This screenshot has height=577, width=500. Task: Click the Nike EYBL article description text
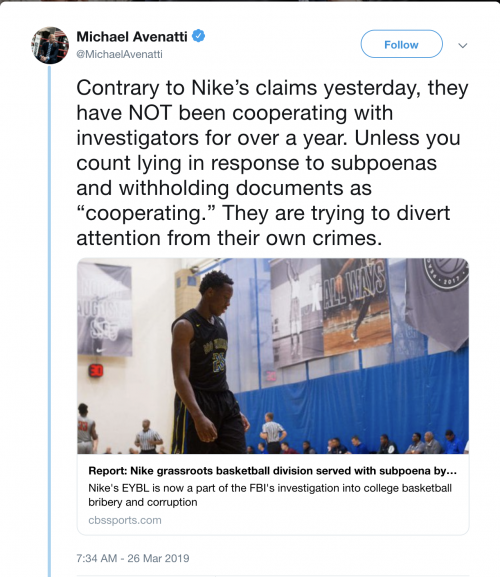[270, 495]
